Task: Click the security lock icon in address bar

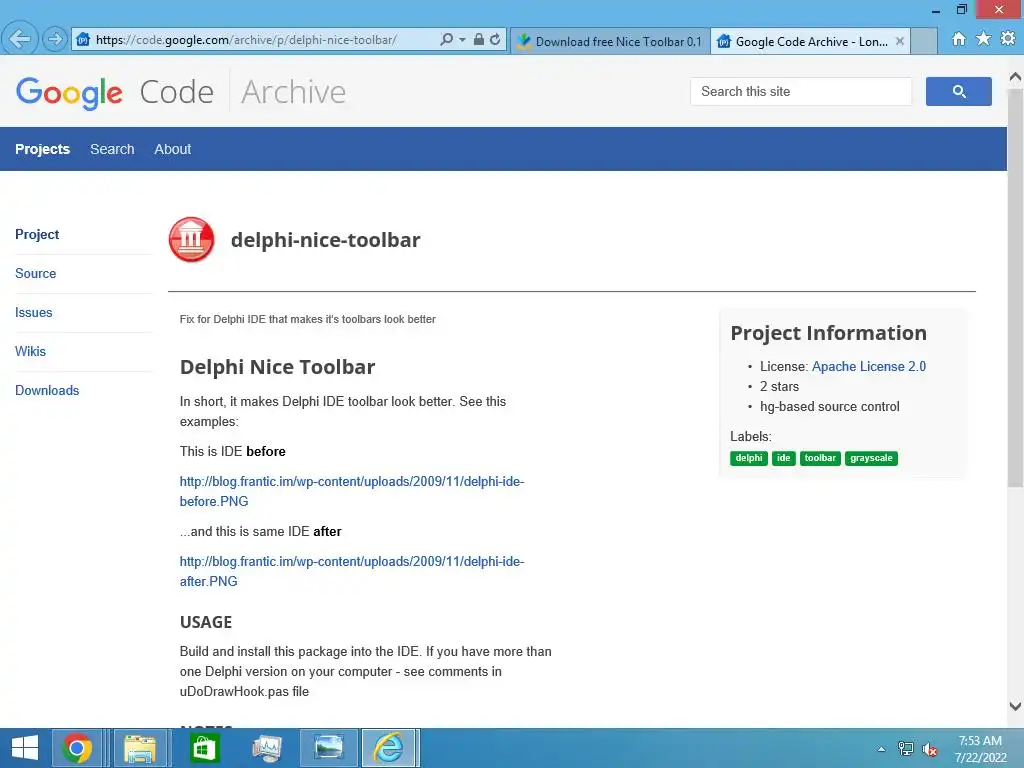Action: pyautogui.click(x=479, y=40)
